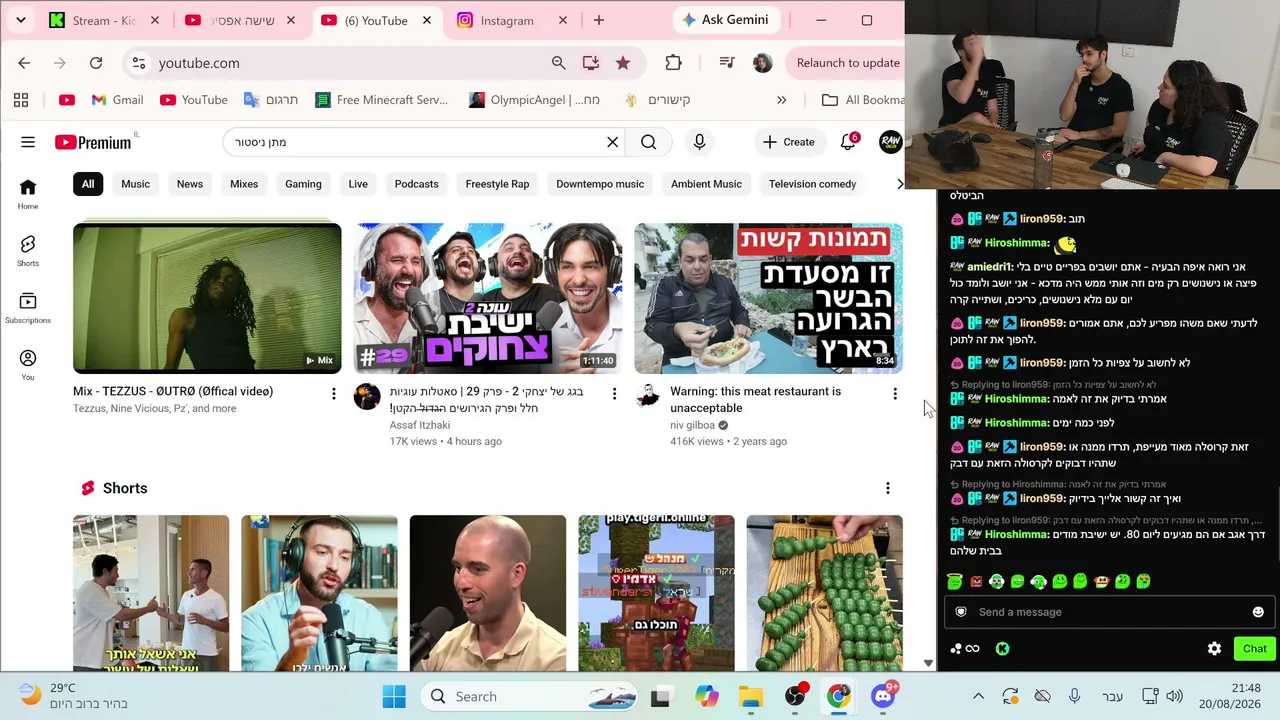
Task: Open chat settings gear icon
Action: tap(1214, 649)
